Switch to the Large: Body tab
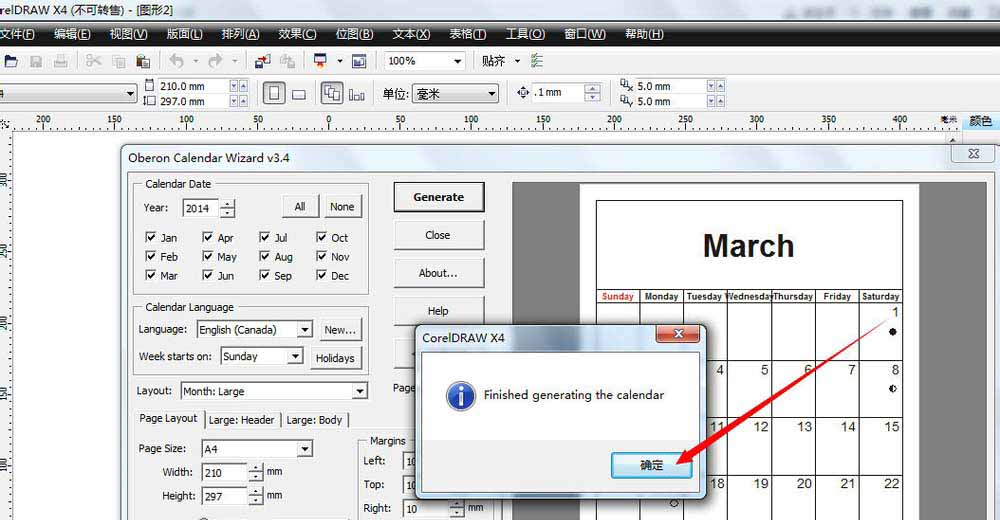This screenshot has height=520, width=1000. click(x=314, y=420)
